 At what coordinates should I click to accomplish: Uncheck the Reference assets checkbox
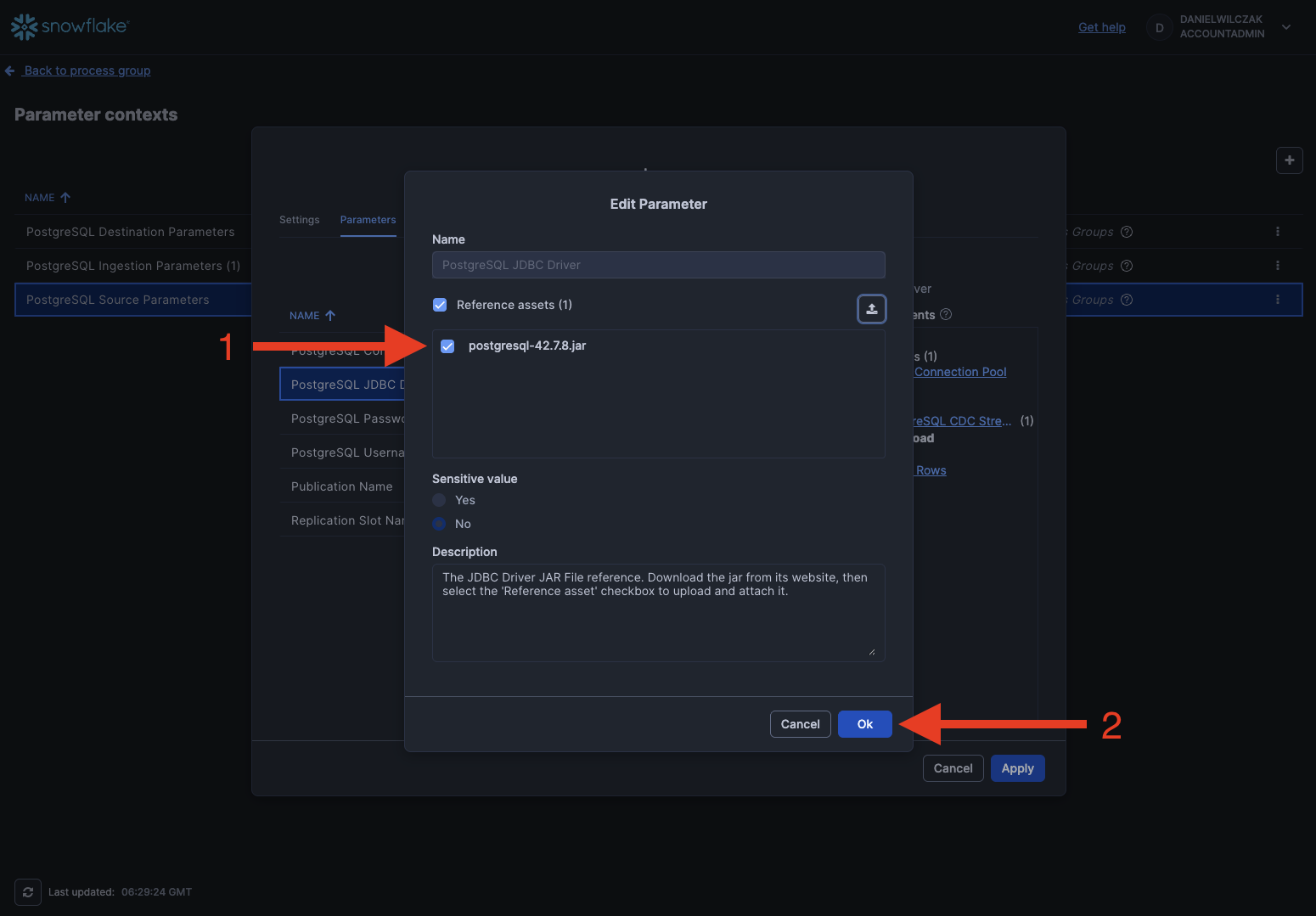440,305
